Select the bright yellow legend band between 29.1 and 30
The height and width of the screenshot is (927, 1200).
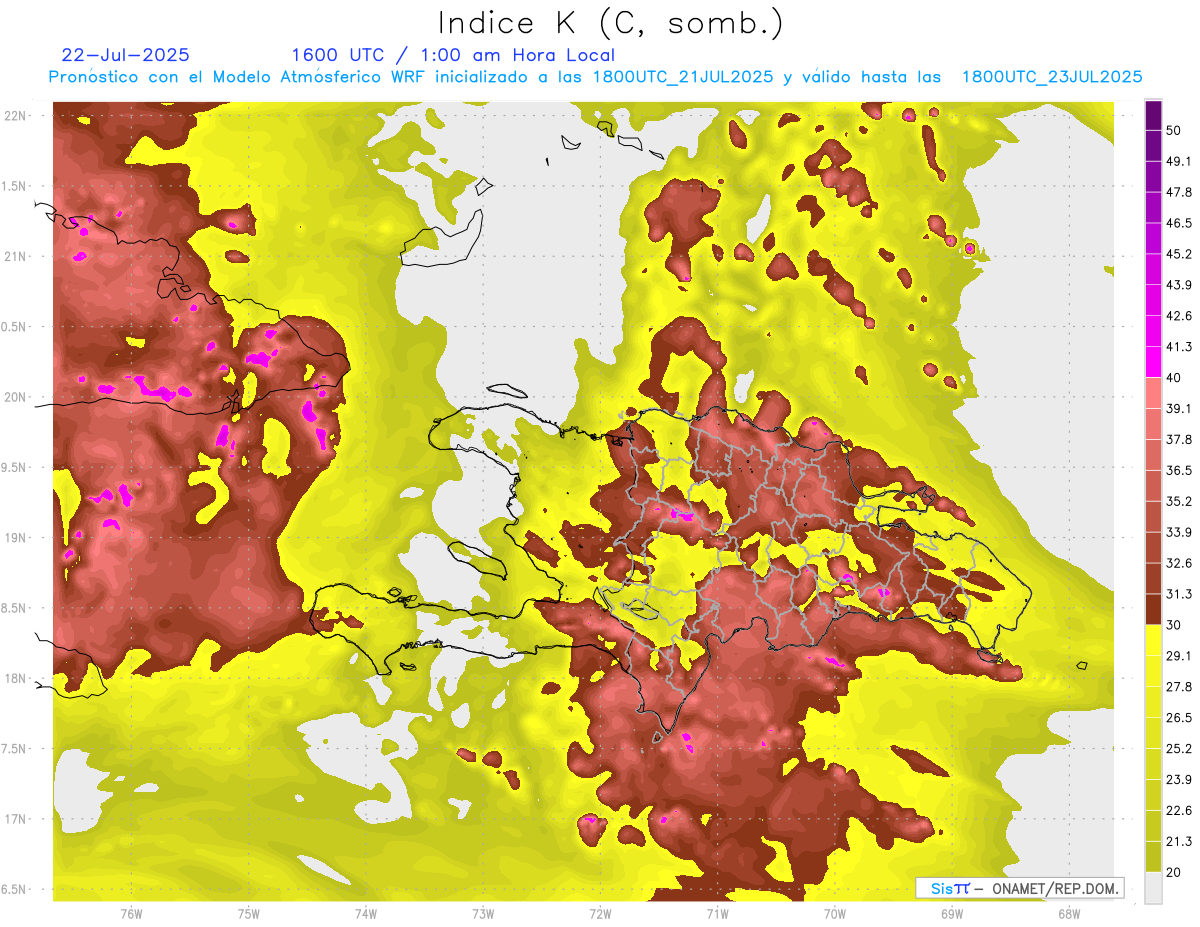click(1153, 640)
